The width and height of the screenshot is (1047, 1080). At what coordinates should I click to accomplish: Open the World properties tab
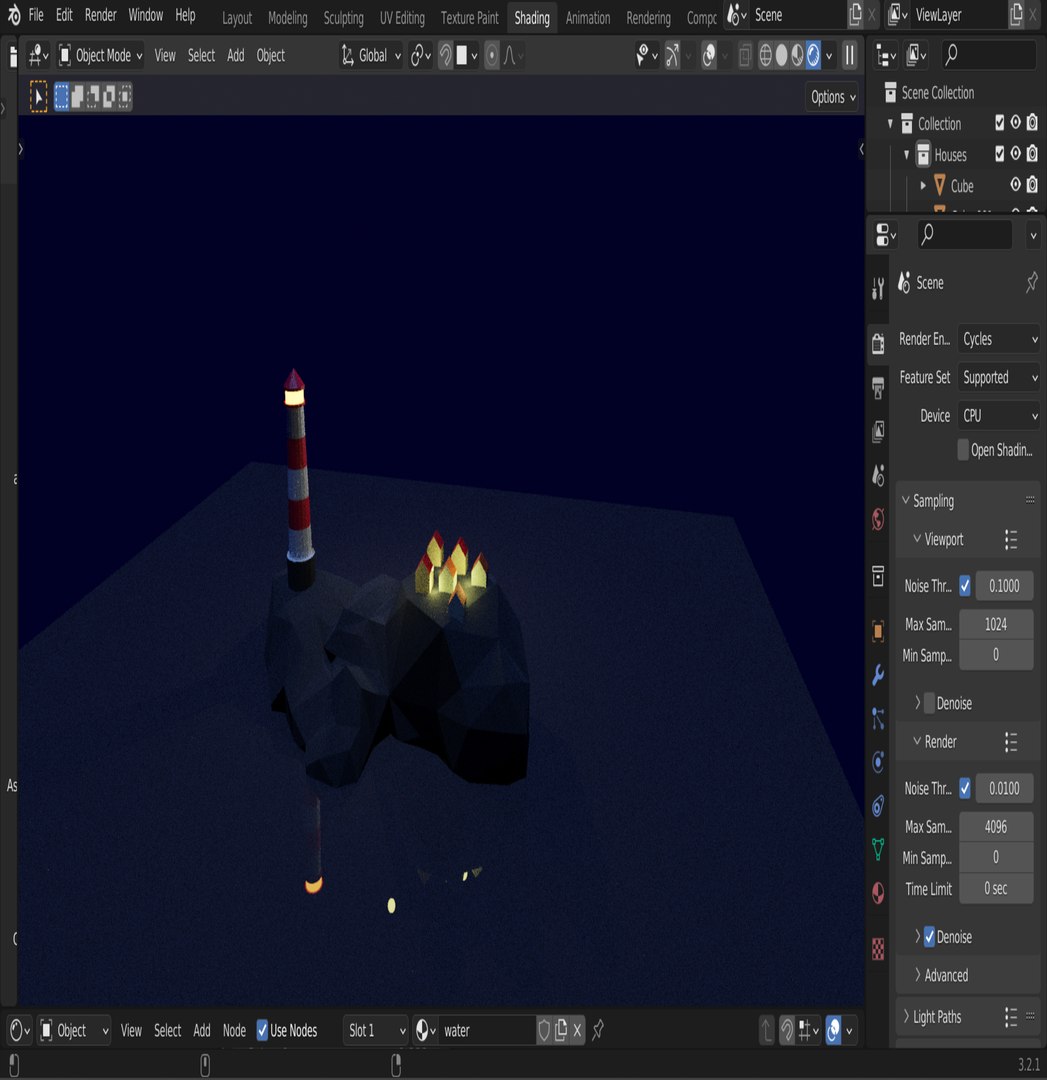878,519
